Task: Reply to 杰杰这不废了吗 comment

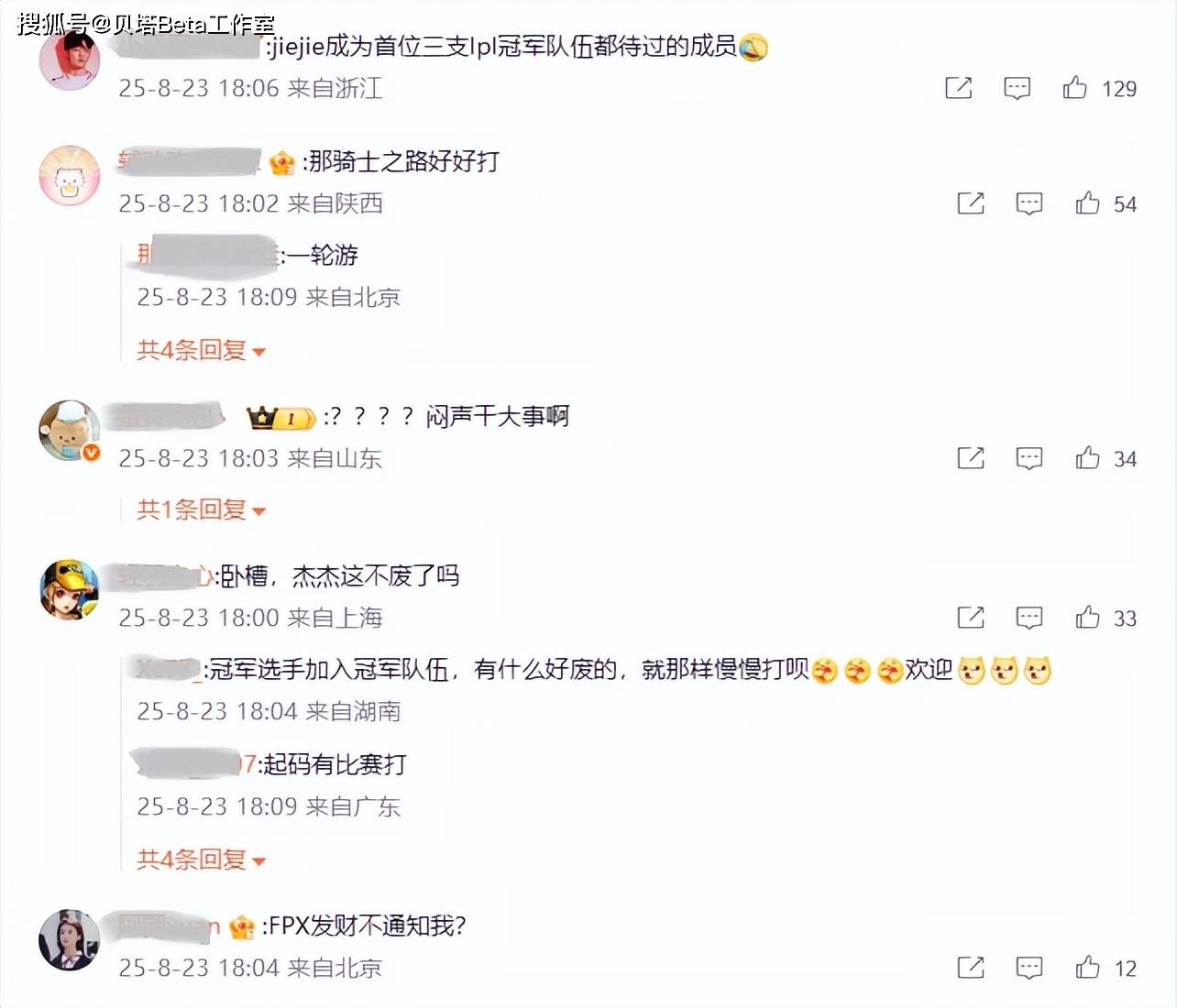Action: pyautogui.click(x=1029, y=618)
